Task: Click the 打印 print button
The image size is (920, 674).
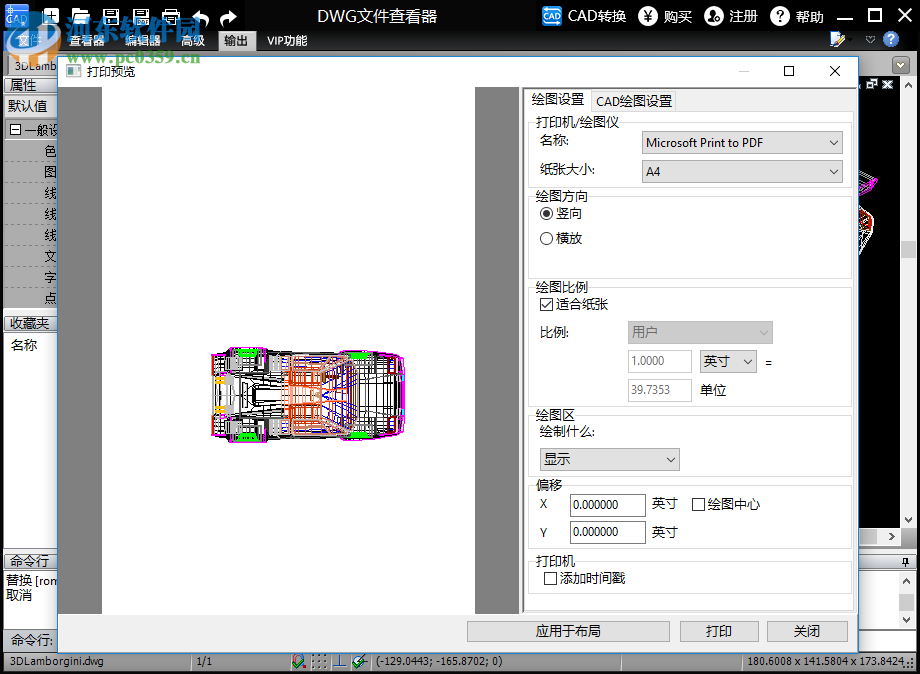Action: pyautogui.click(x=718, y=631)
